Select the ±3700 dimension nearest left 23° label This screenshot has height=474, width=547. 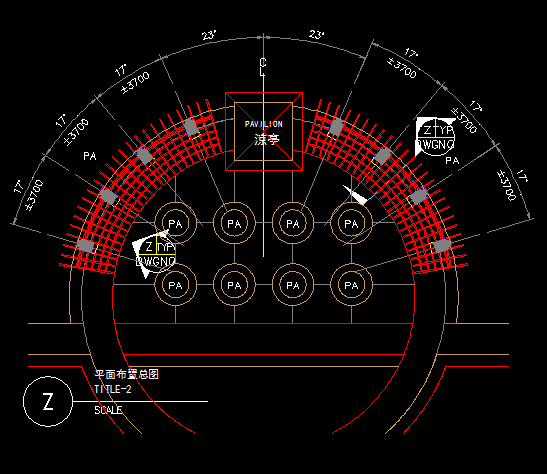[135, 83]
